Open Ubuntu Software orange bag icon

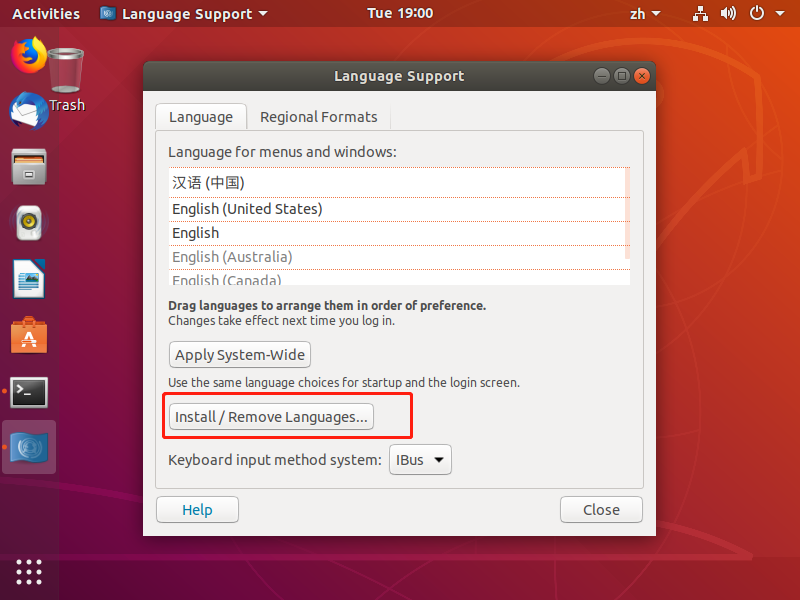coord(29,335)
